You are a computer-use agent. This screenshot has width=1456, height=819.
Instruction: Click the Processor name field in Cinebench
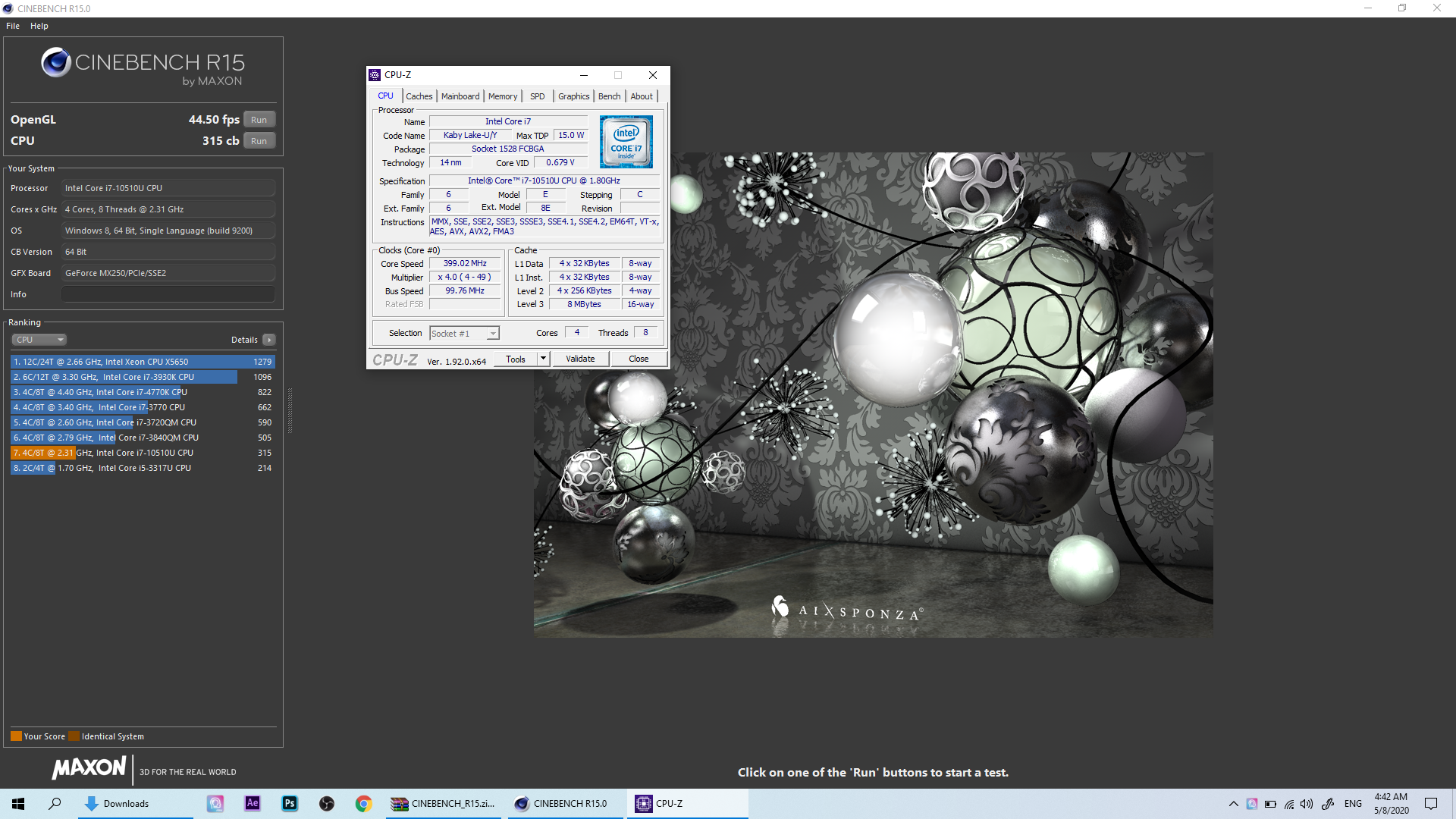click(x=168, y=188)
